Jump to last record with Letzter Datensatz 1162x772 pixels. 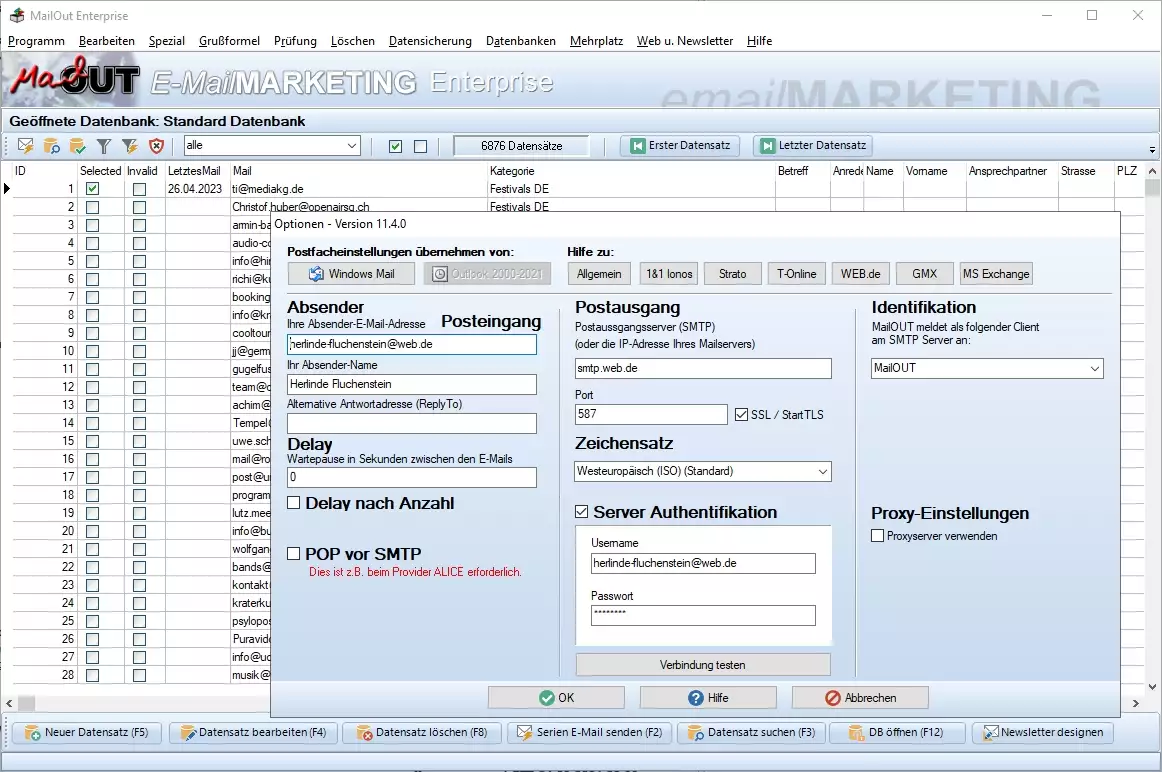(812, 146)
